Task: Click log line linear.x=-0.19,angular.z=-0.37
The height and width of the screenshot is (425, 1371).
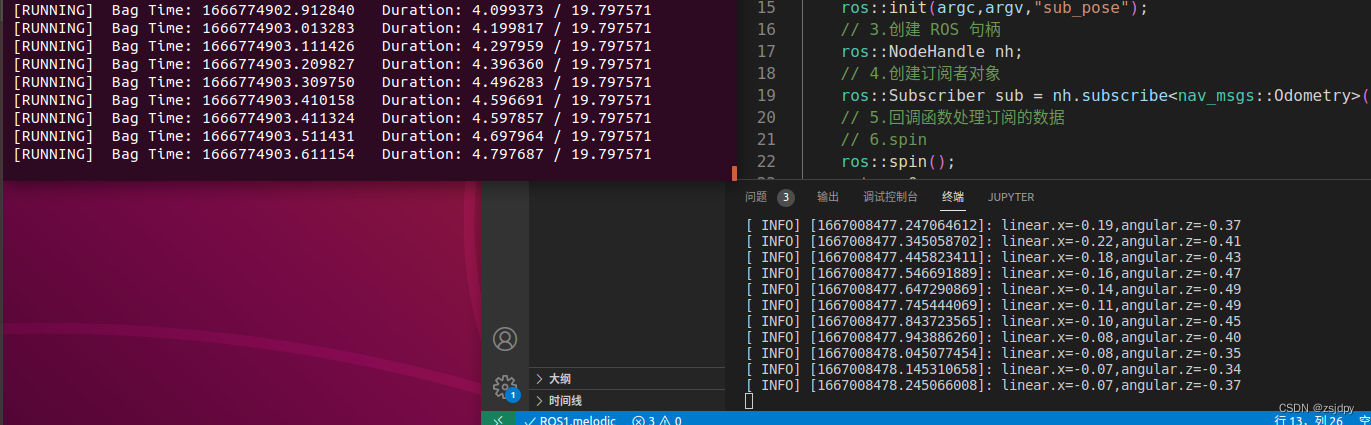Action: coord(993,225)
